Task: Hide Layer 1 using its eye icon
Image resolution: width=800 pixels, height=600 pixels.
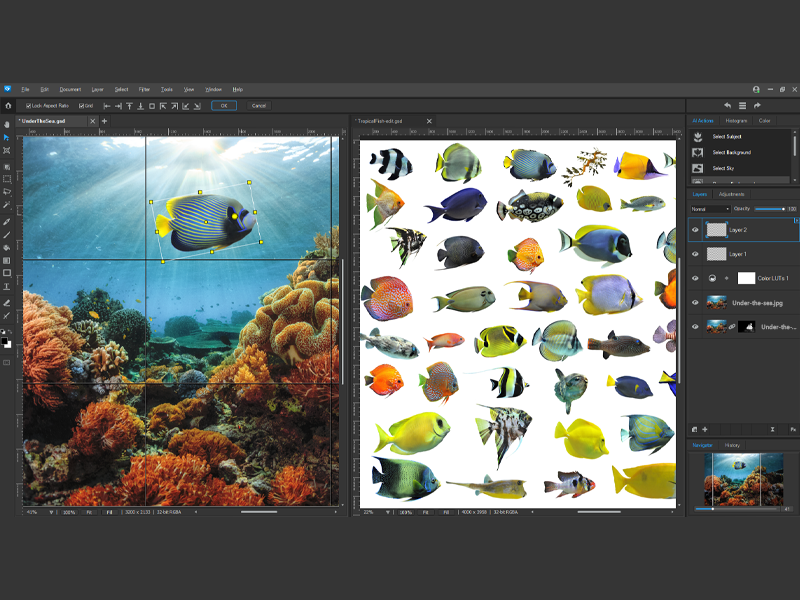Action: point(694,254)
